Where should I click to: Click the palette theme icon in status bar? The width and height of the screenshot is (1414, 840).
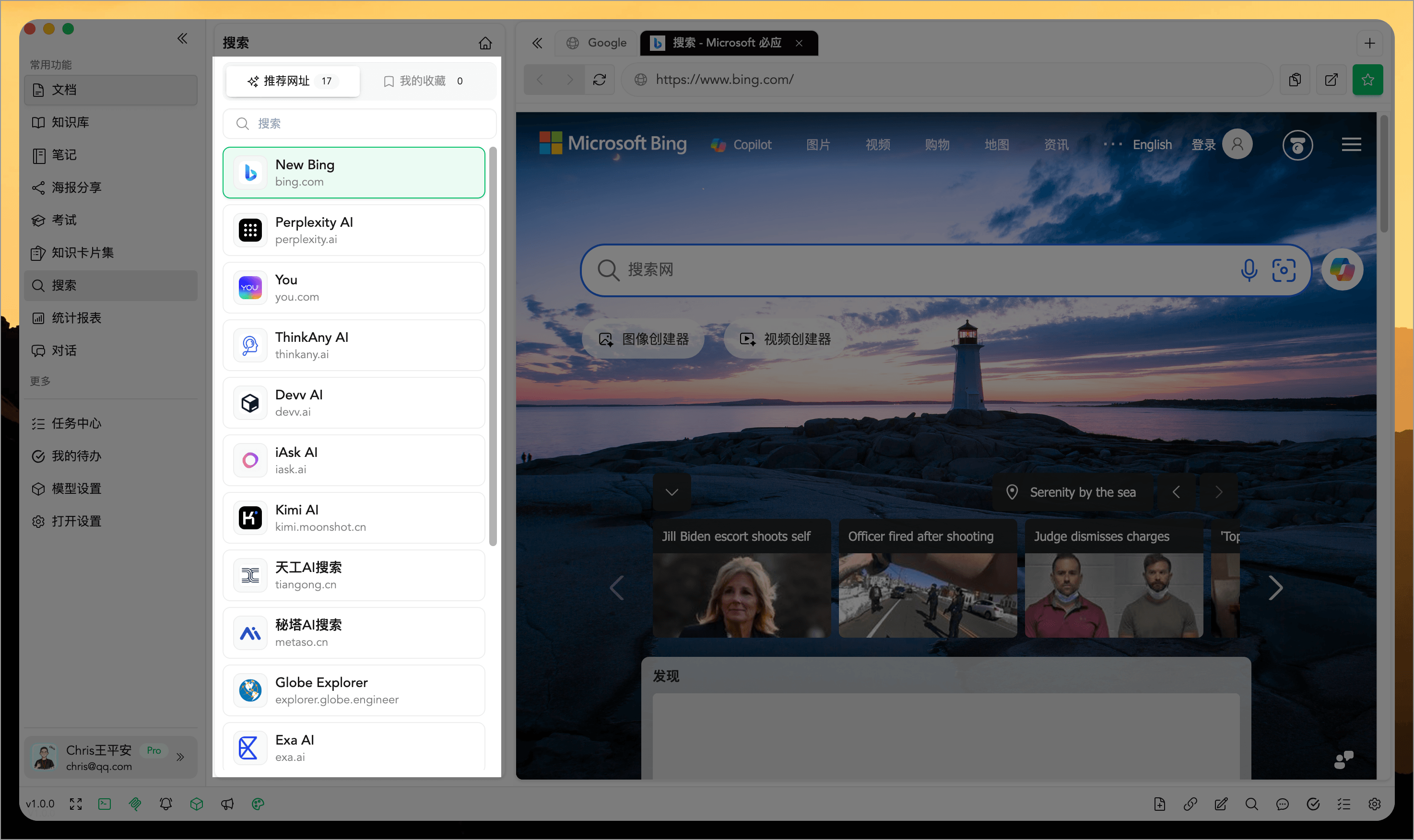258,804
